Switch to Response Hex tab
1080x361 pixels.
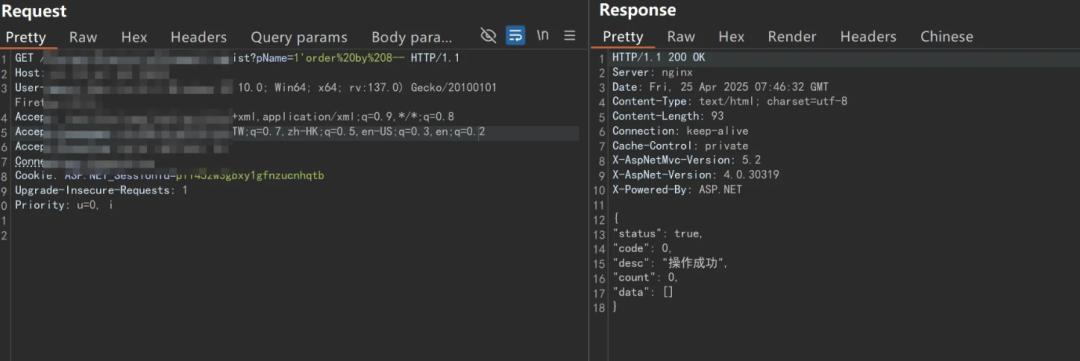(731, 37)
